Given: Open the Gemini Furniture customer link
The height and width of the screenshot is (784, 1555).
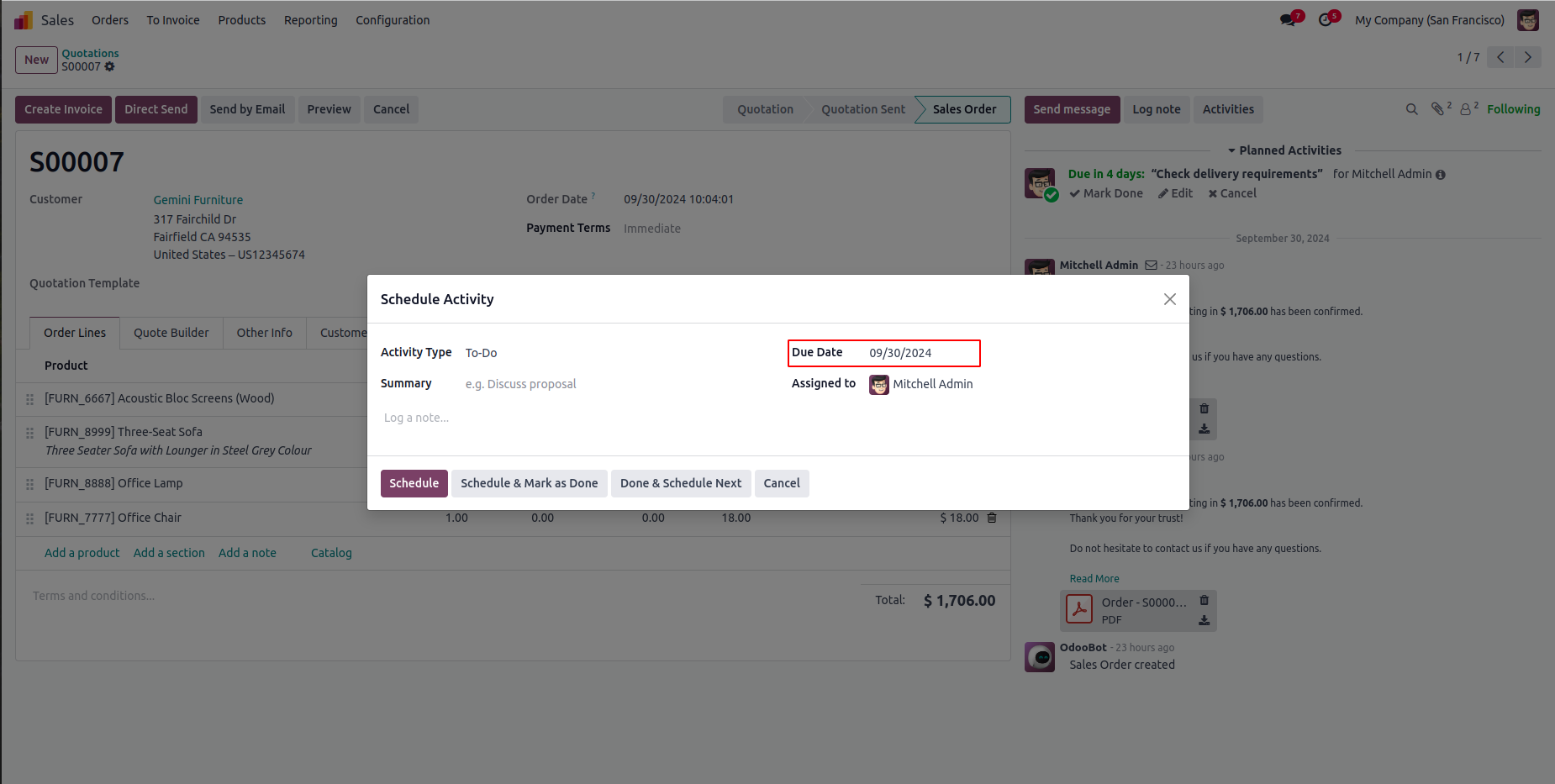Looking at the screenshot, I should coord(198,200).
